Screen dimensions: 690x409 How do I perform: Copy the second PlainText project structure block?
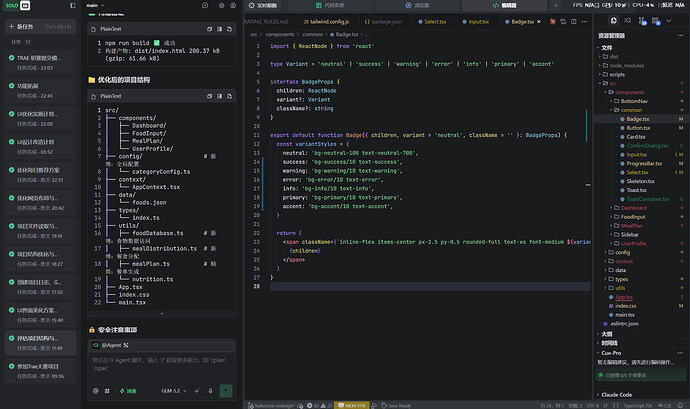[x=209, y=96]
